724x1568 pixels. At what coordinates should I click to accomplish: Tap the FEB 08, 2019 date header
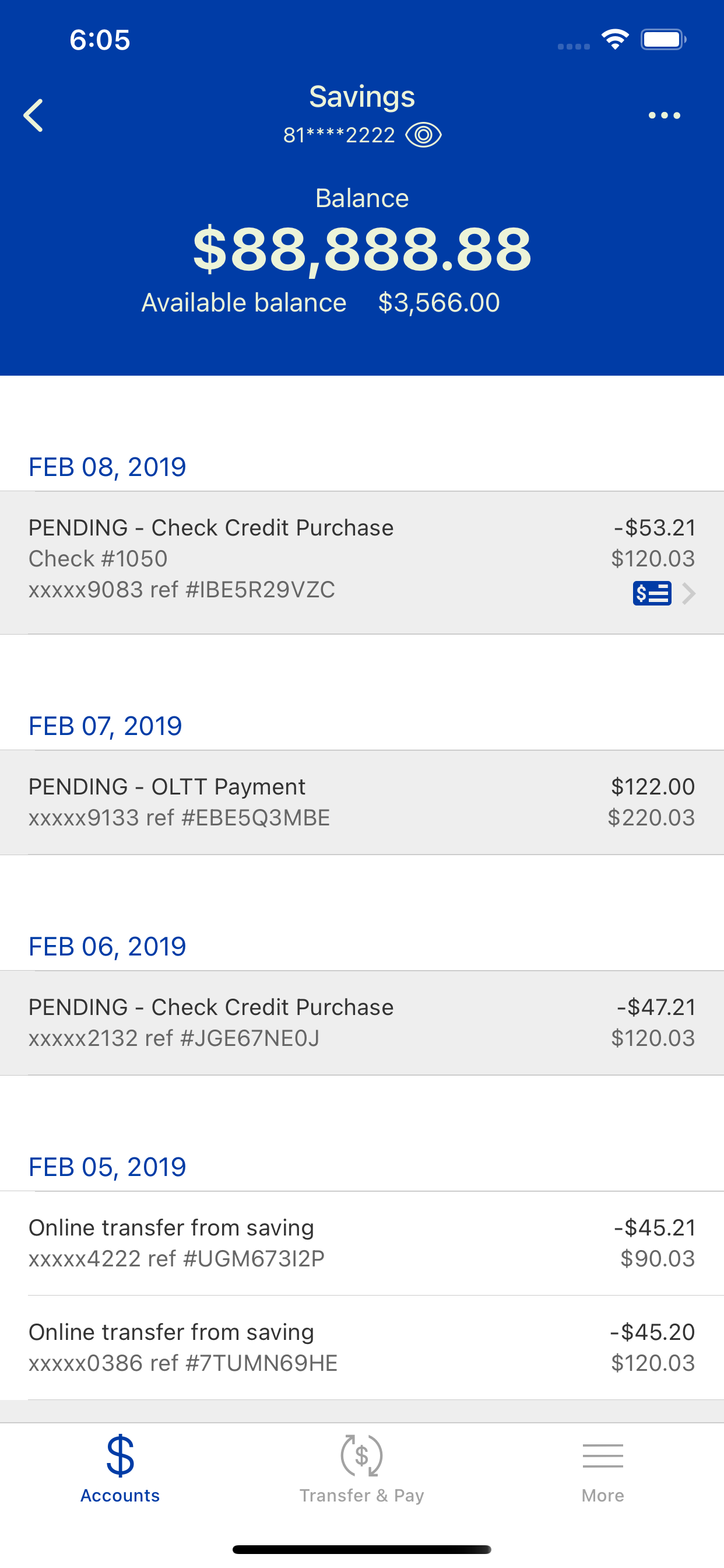click(x=107, y=467)
